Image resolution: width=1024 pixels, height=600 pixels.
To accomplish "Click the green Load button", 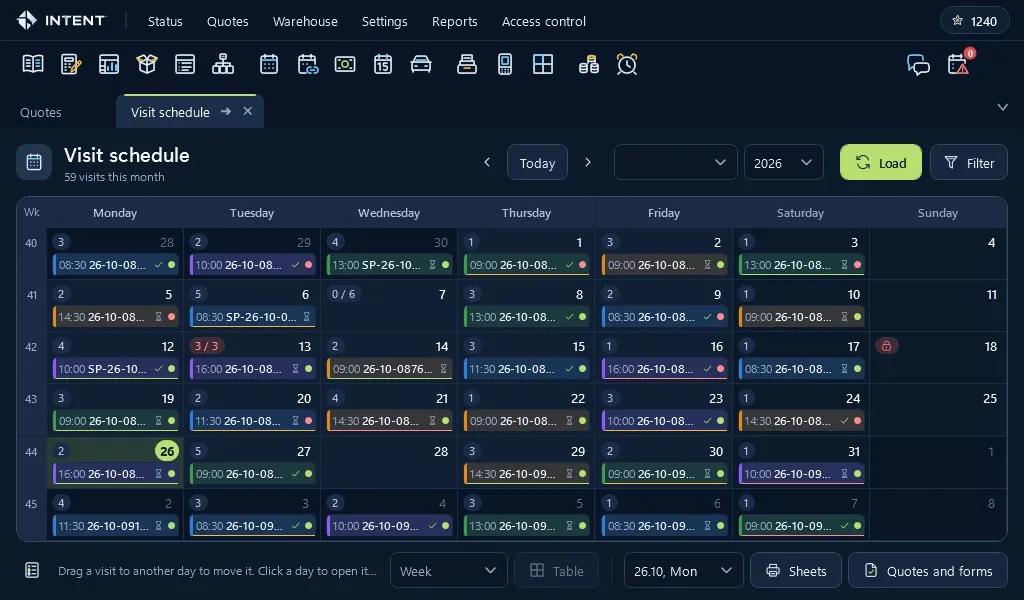I will 880,162.
